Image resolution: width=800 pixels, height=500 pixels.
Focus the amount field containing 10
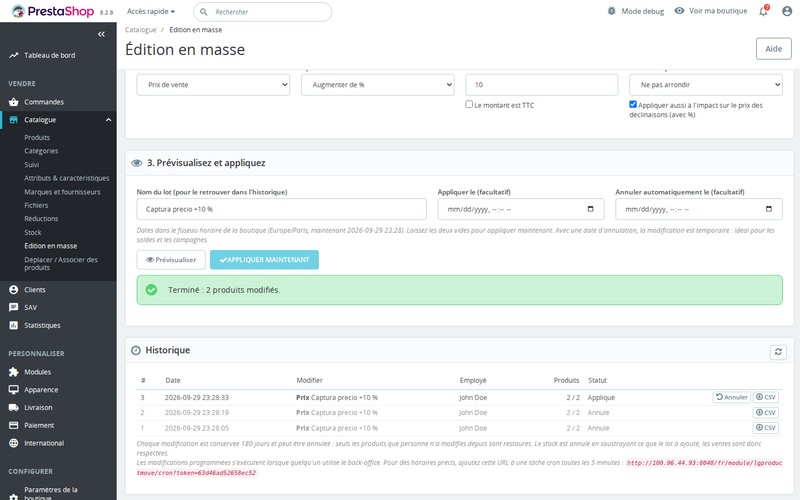(541, 85)
